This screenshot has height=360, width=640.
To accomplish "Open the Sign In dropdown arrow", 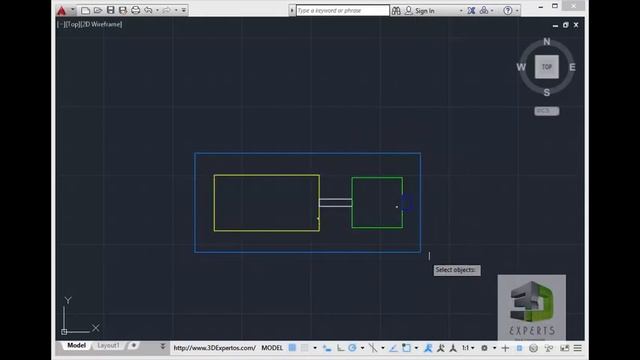I will click(x=461, y=11).
